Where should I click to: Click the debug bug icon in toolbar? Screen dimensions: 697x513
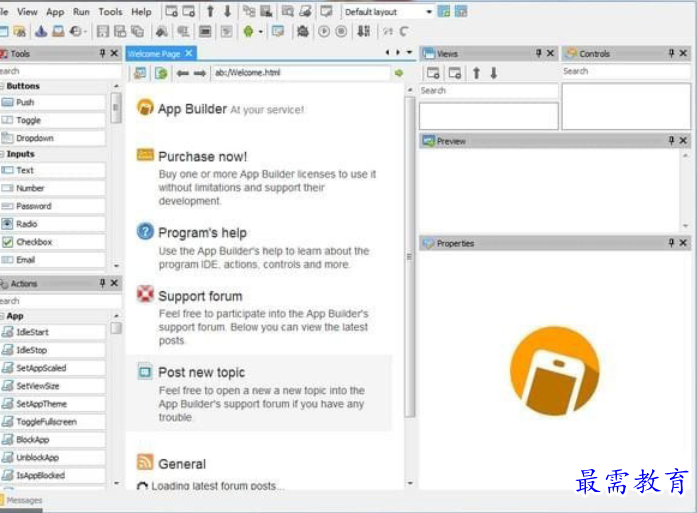pos(303,31)
